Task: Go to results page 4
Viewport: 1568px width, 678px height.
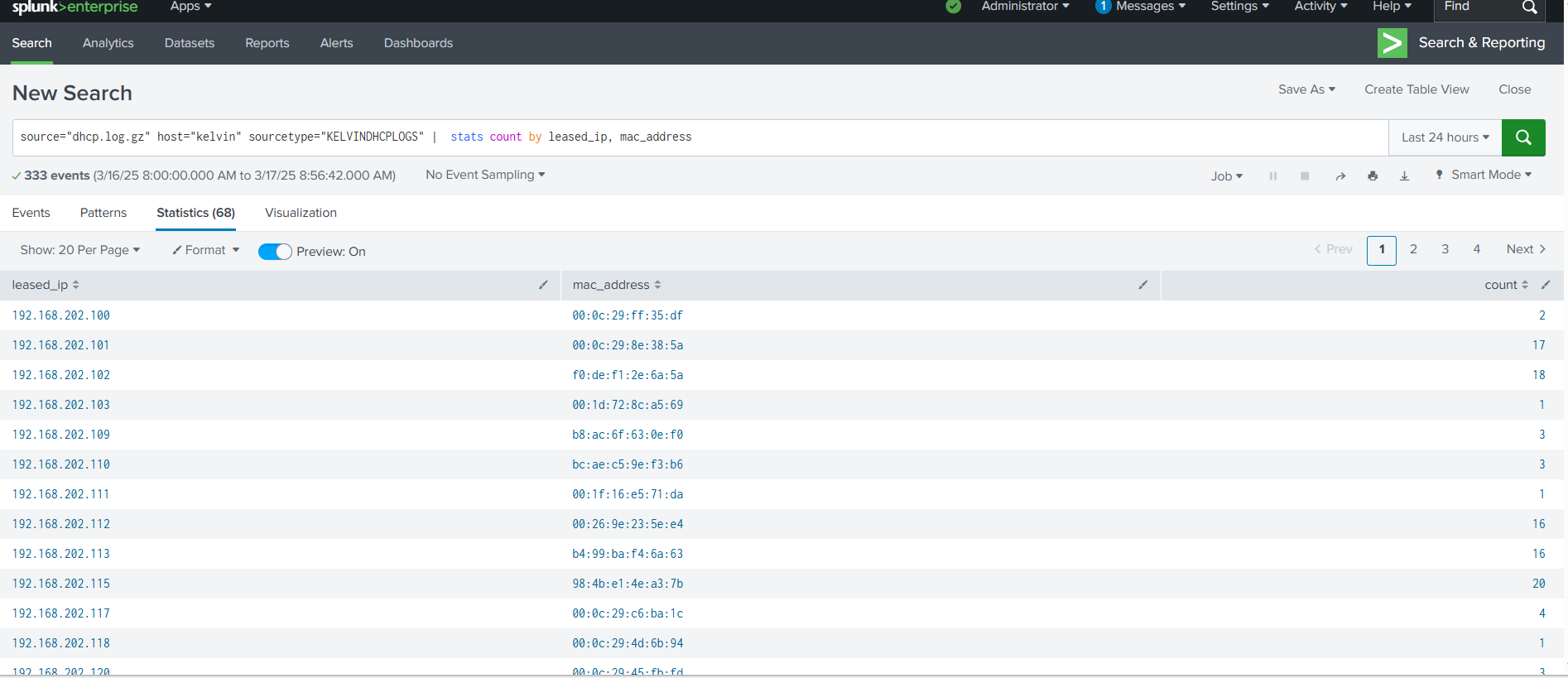Action: 1476,249
